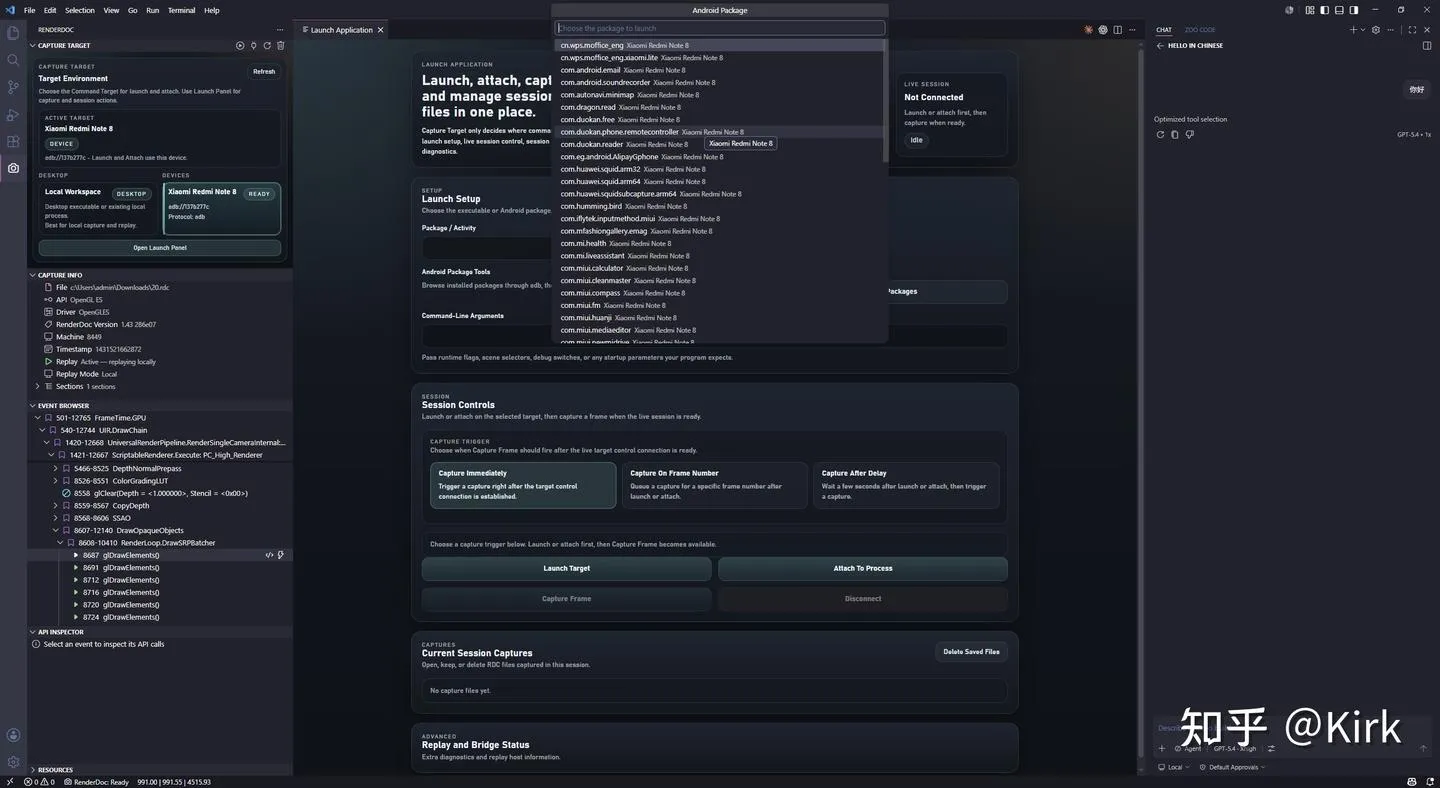Focus the package search input field

point(720,28)
